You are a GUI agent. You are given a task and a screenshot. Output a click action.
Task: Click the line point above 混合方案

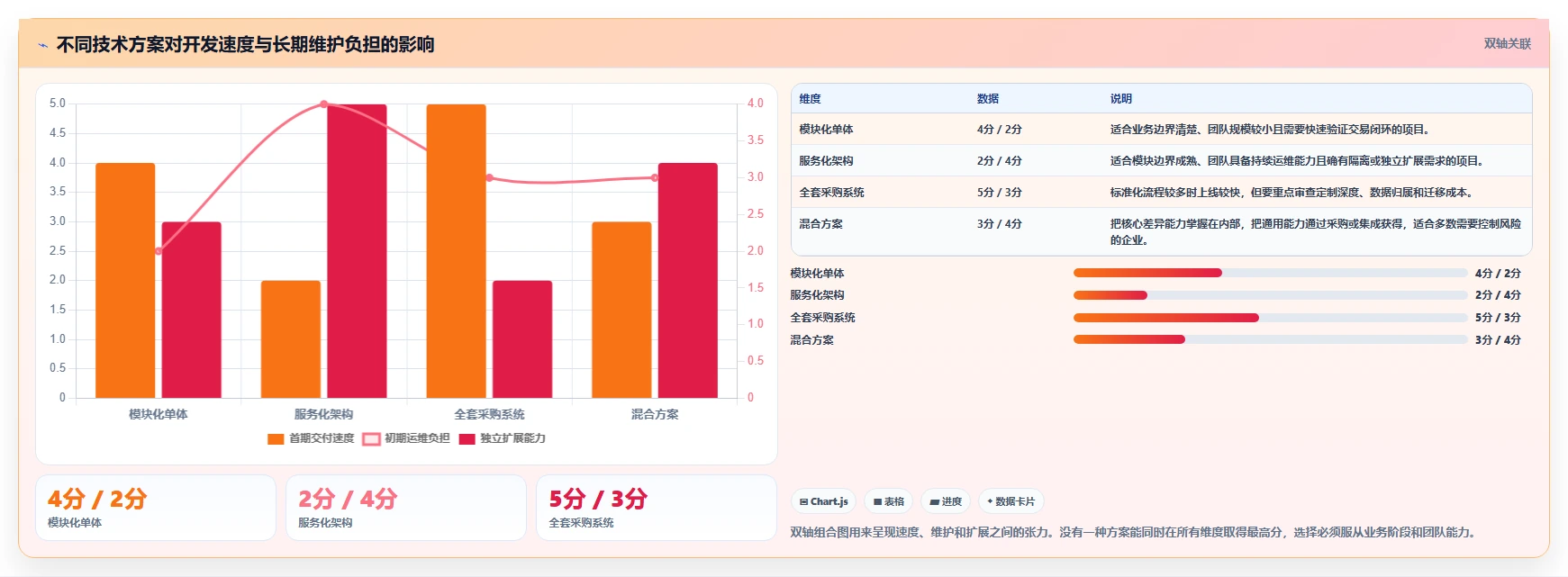[655, 177]
